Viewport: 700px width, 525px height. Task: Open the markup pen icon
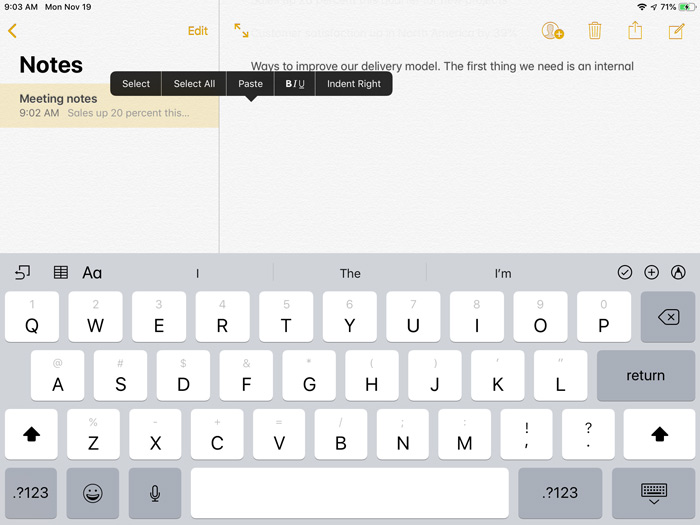pos(679,272)
